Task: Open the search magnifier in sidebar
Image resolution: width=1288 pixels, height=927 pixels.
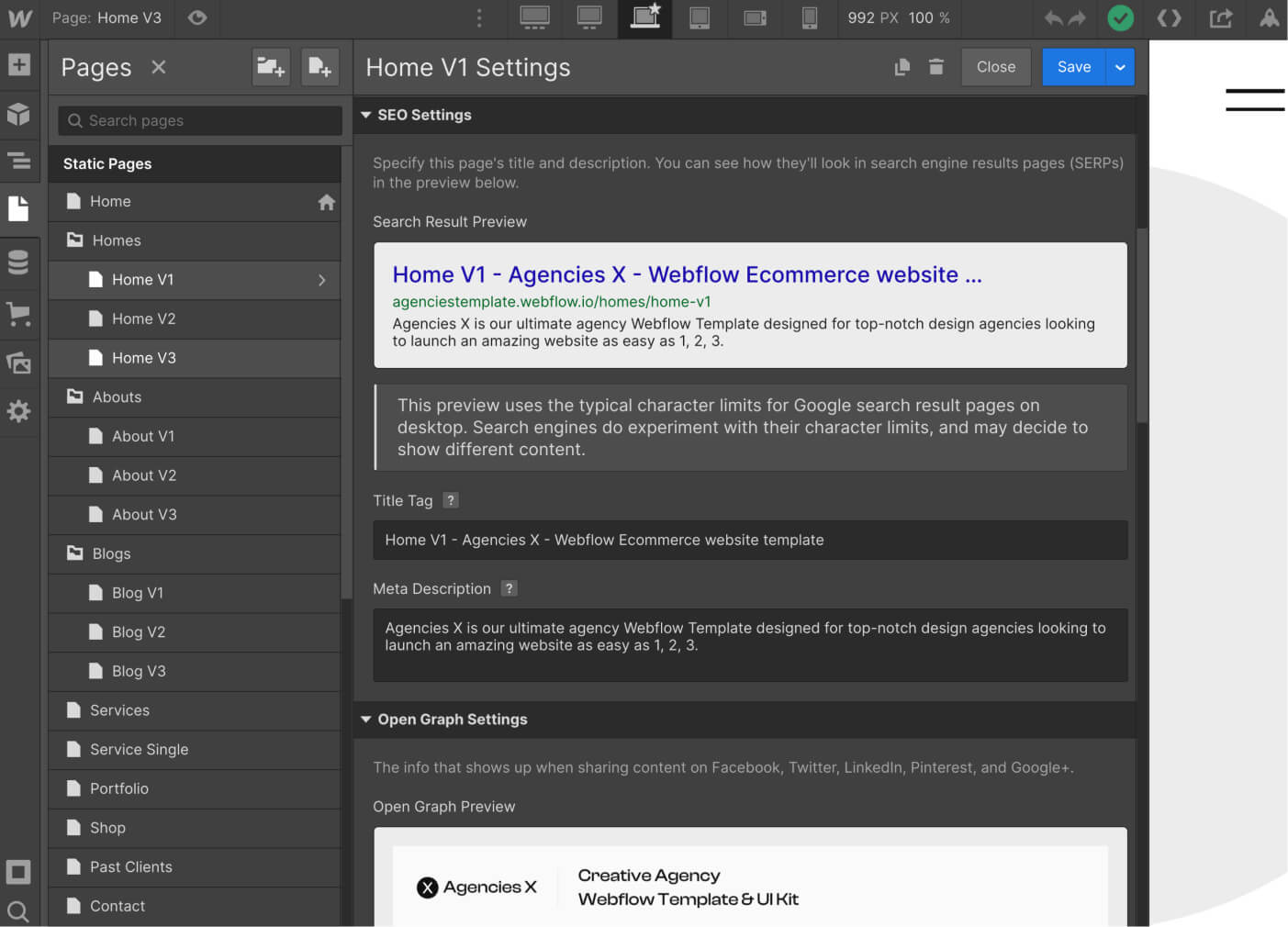Action: [18, 911]
